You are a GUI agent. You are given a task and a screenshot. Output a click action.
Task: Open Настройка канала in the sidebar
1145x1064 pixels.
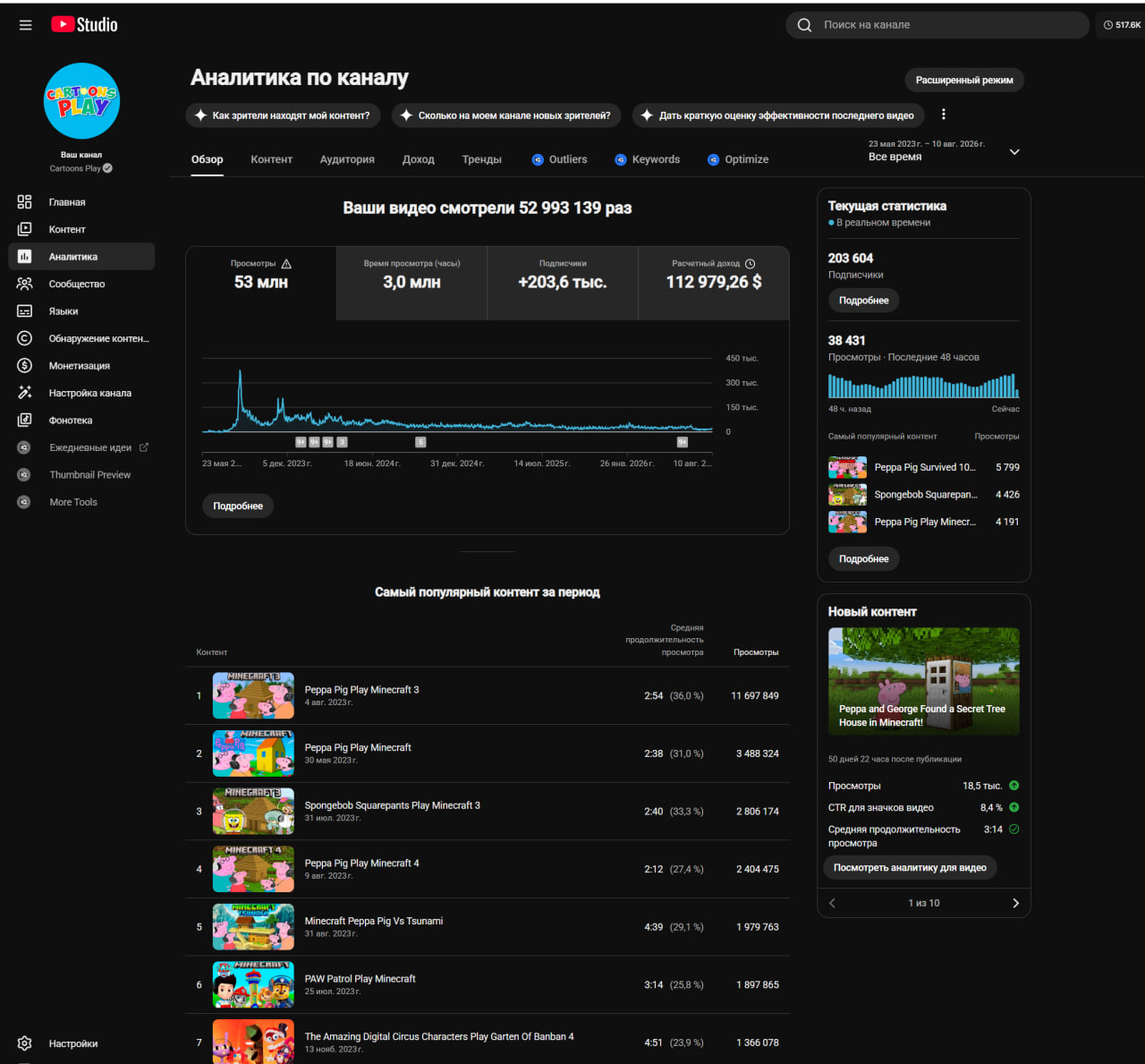click(81, 393)
